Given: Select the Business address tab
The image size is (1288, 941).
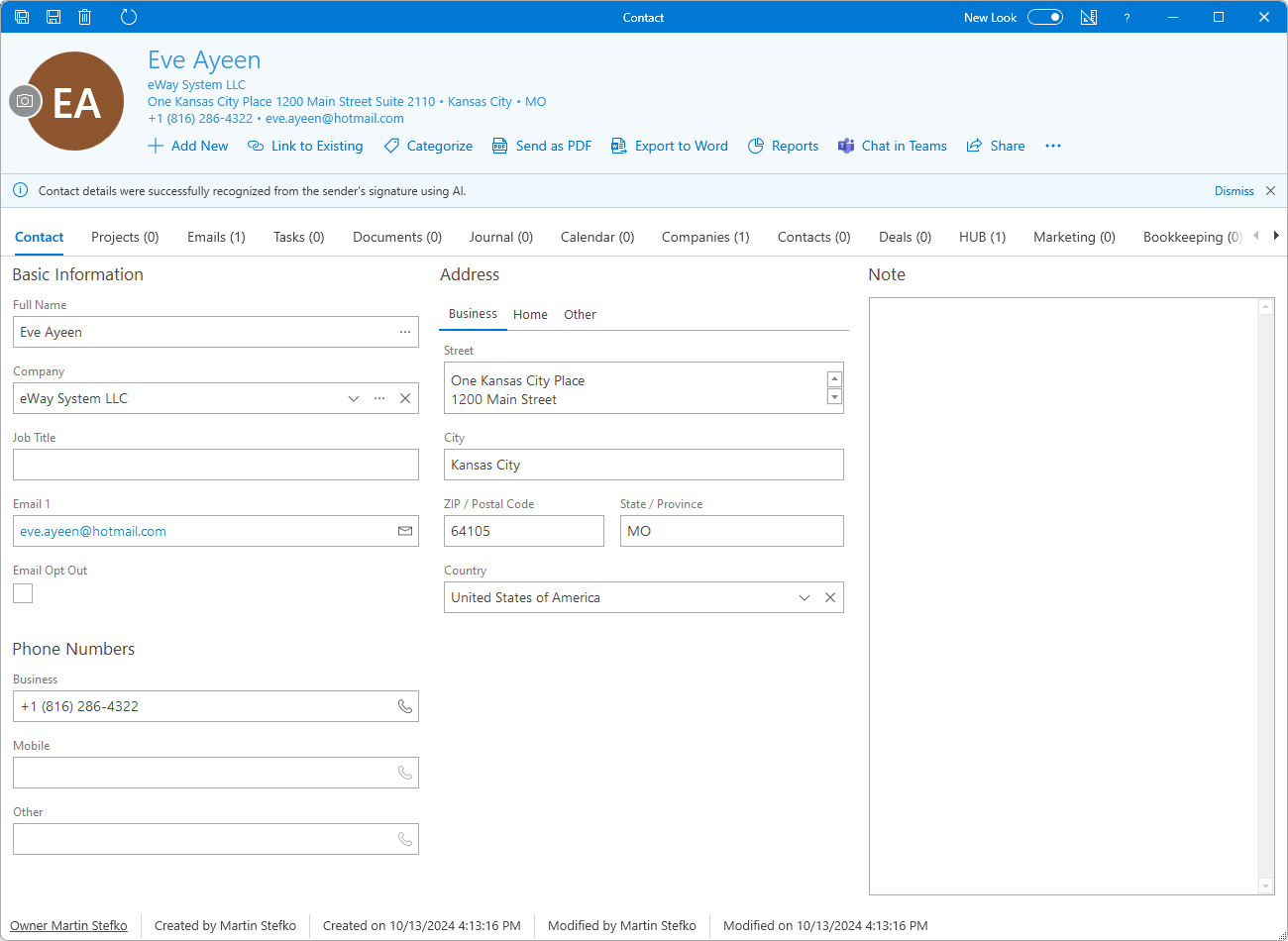Looking at the screenshot, I should pyautogui.click(x=473, y=314).
